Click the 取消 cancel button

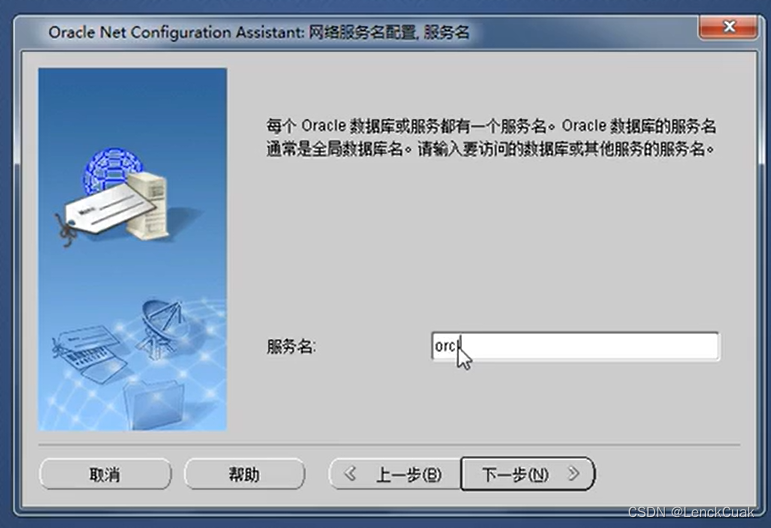(x=105, y=474)
